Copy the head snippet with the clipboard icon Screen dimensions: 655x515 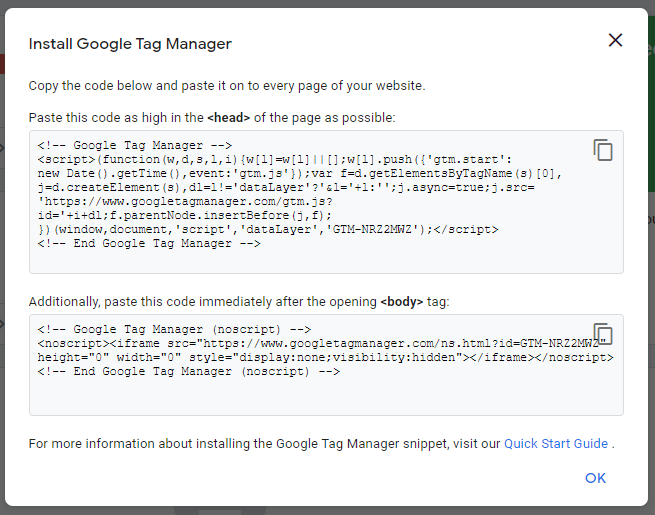(603, 150)
